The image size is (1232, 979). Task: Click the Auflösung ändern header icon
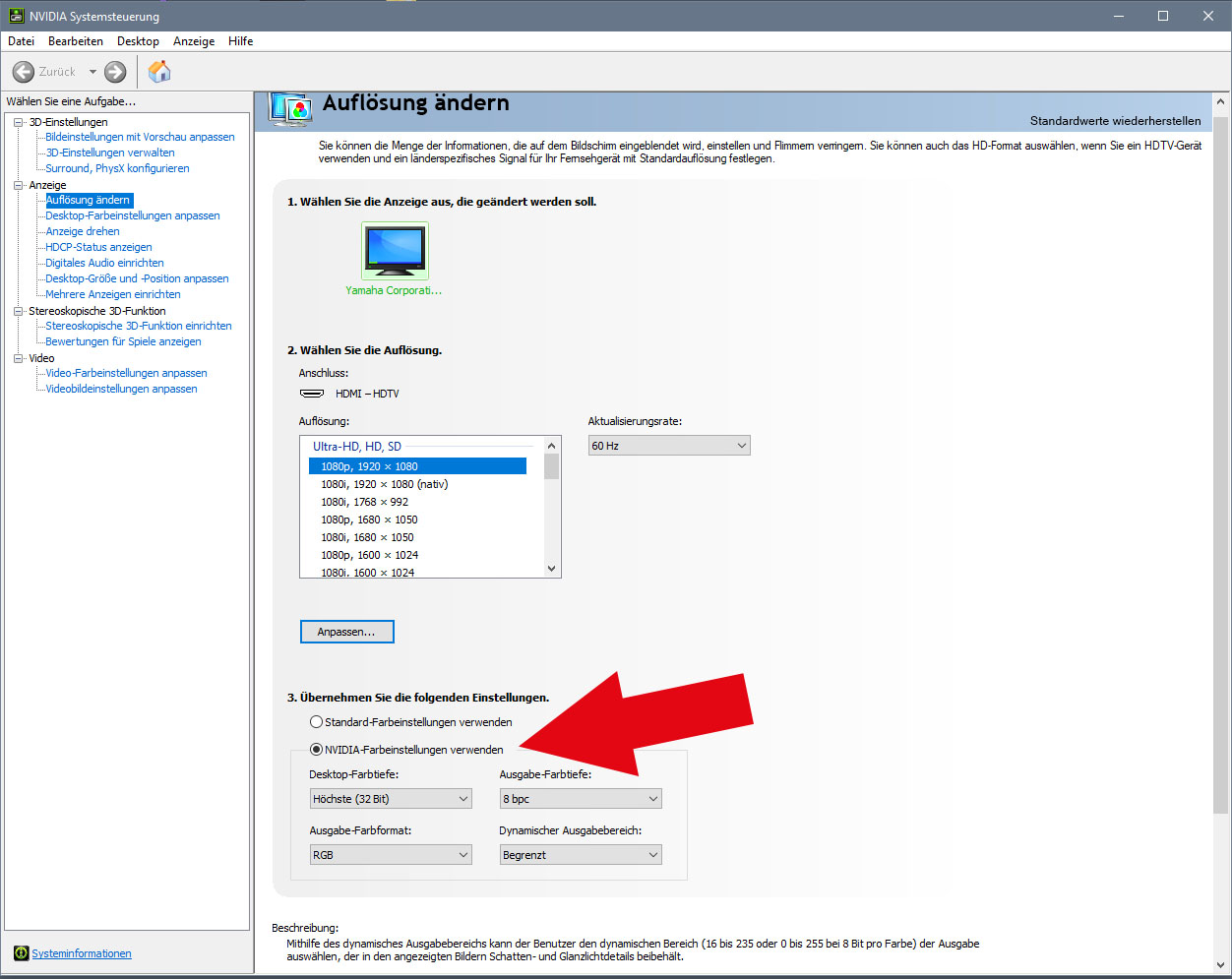coord(291,110)
